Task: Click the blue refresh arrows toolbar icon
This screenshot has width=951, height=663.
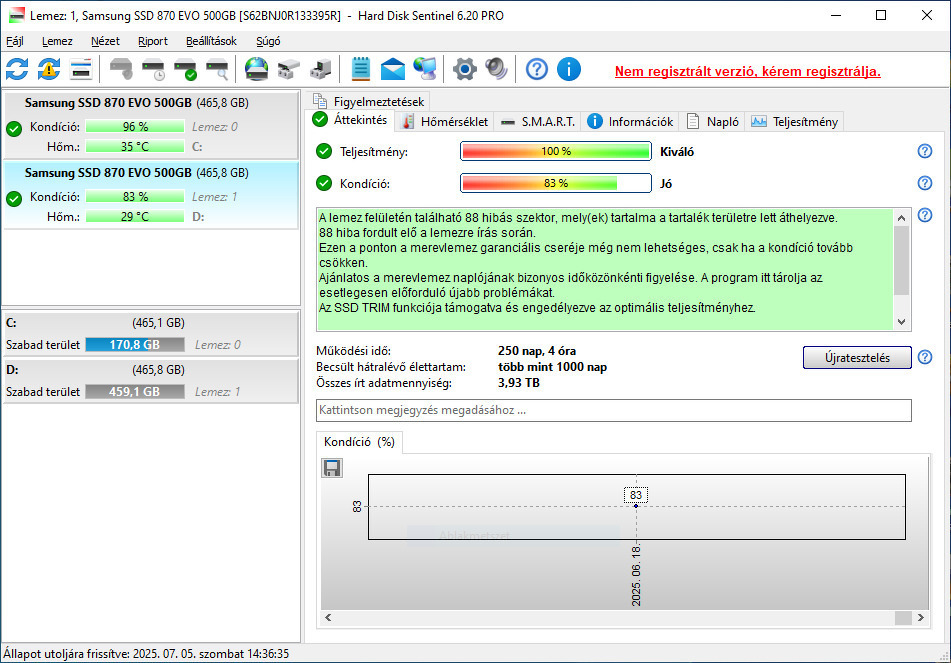Action: [17, 69]
